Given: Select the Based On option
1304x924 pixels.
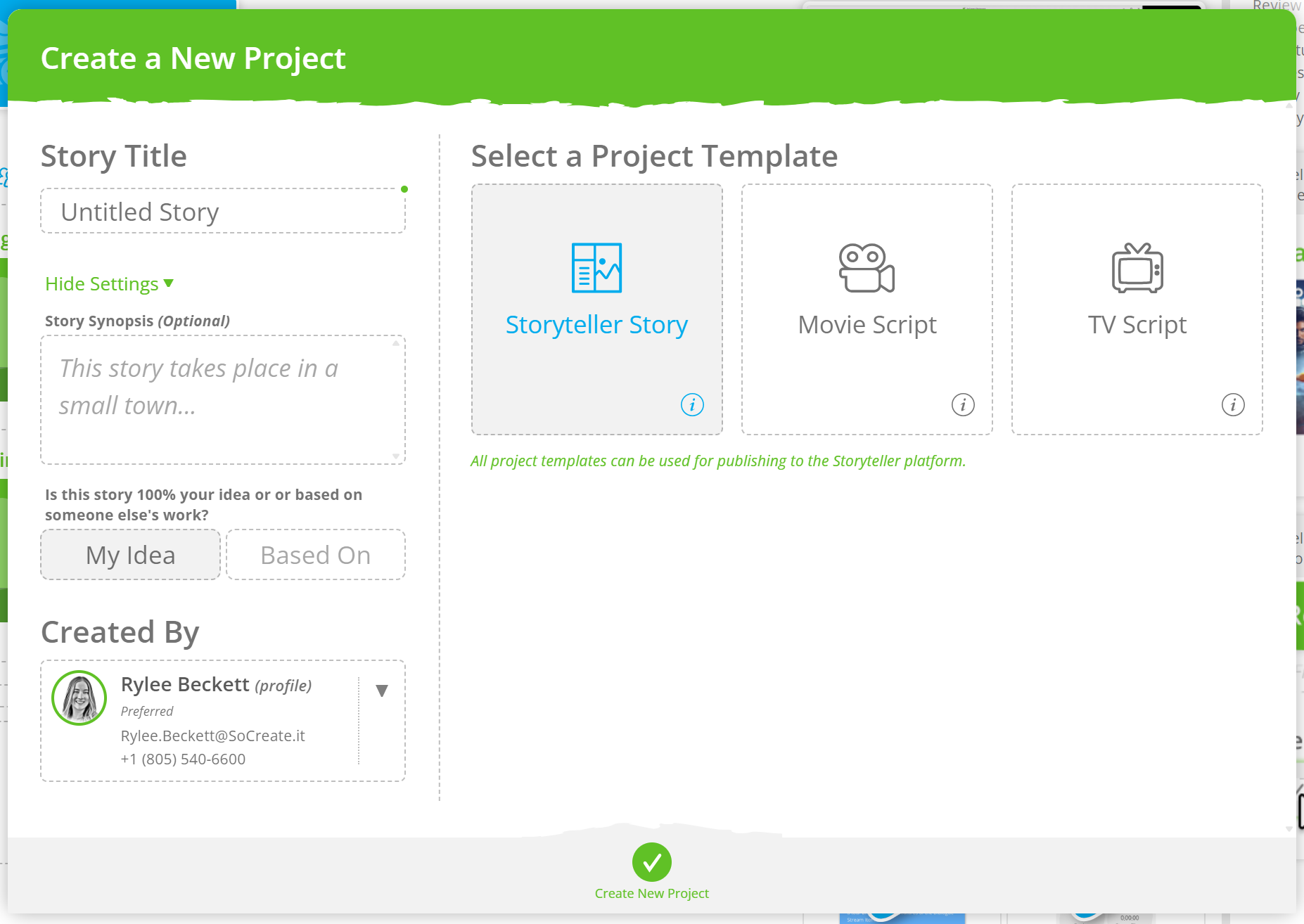Looking at the screenshot, I should [316, 555].
